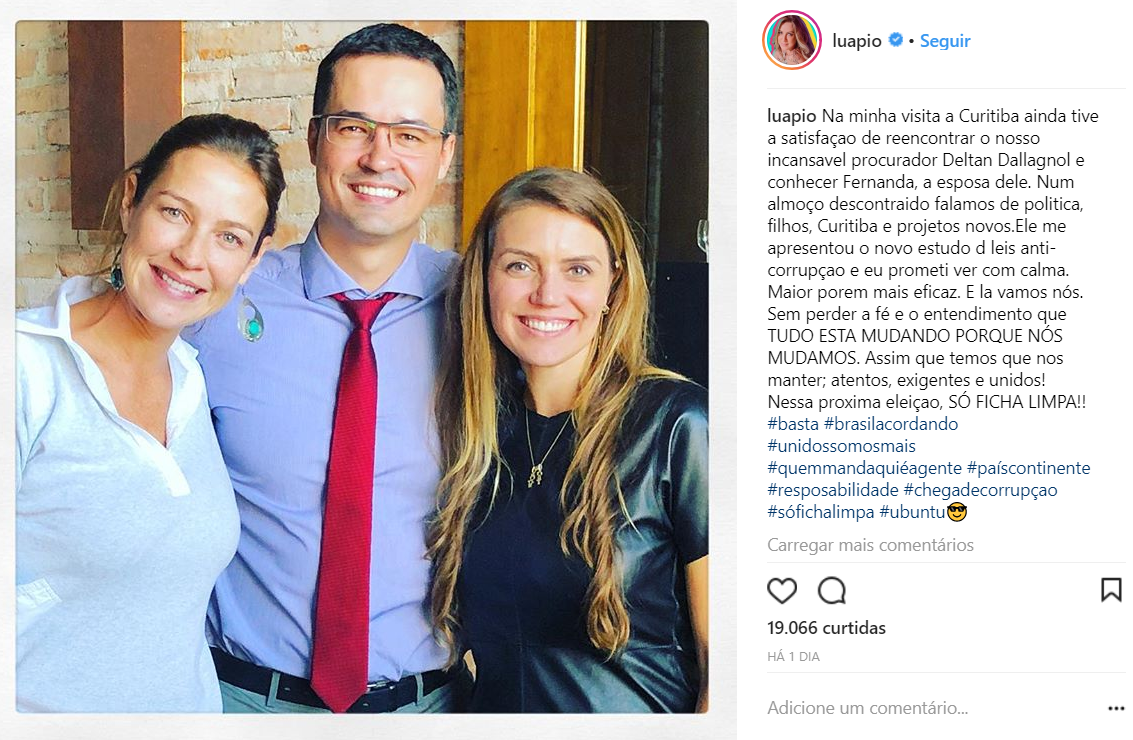Open the #paíscontinente hashtag
Screen dimensions: 1133x740
1028,468
